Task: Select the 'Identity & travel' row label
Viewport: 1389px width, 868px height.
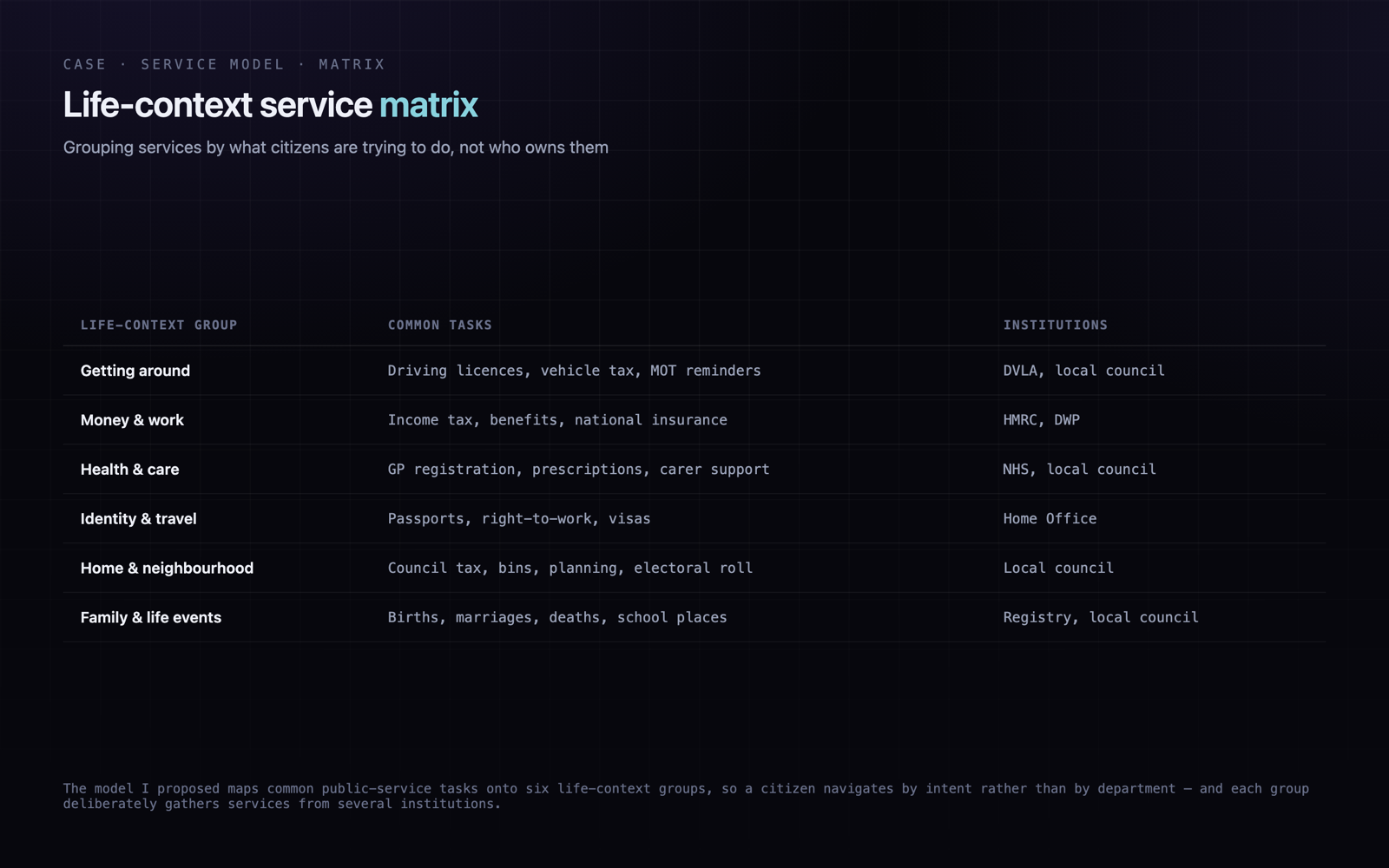Action: [139, 519]
